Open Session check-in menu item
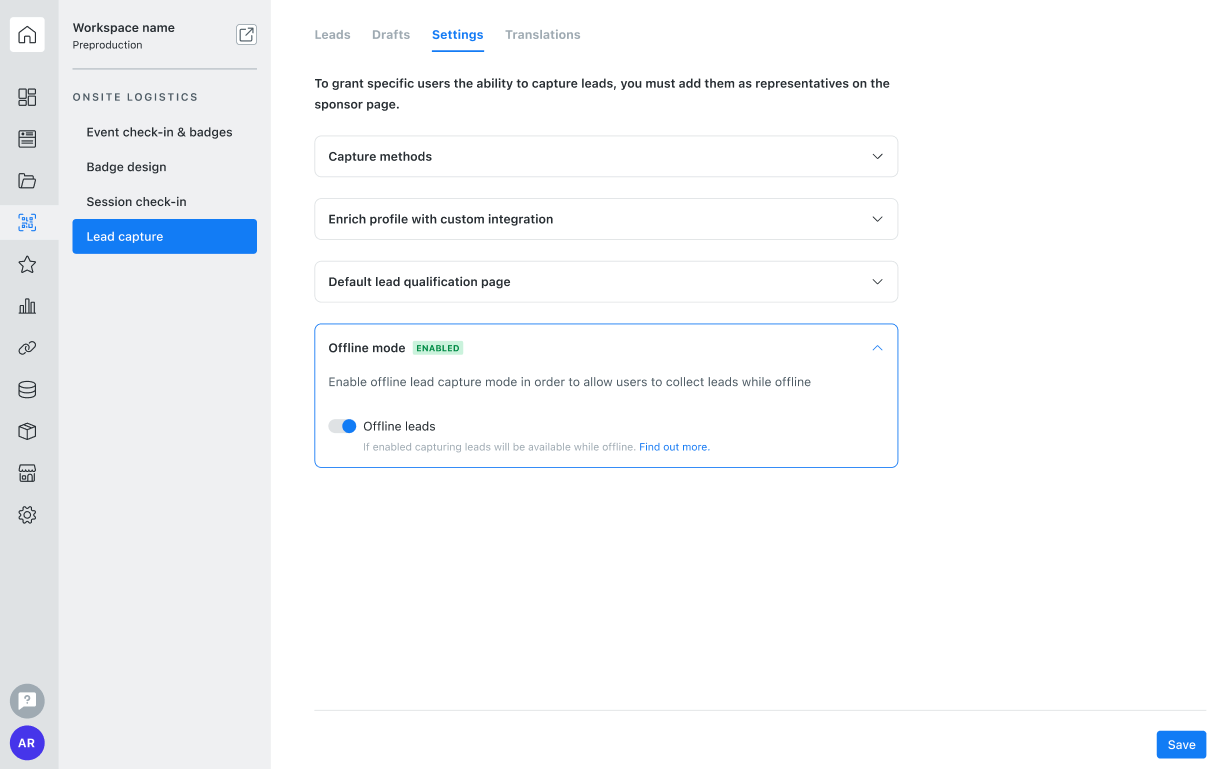This screenshot has height=769, width=1216. (x=165, y=202)
